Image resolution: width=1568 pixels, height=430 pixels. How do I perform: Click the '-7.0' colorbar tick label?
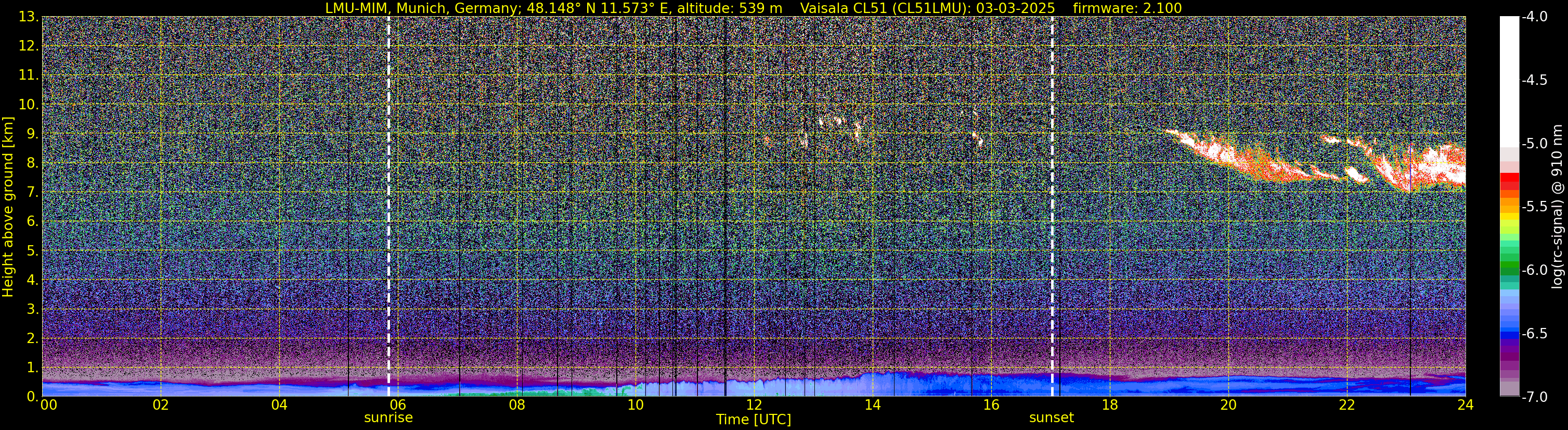click(1534, 397)
